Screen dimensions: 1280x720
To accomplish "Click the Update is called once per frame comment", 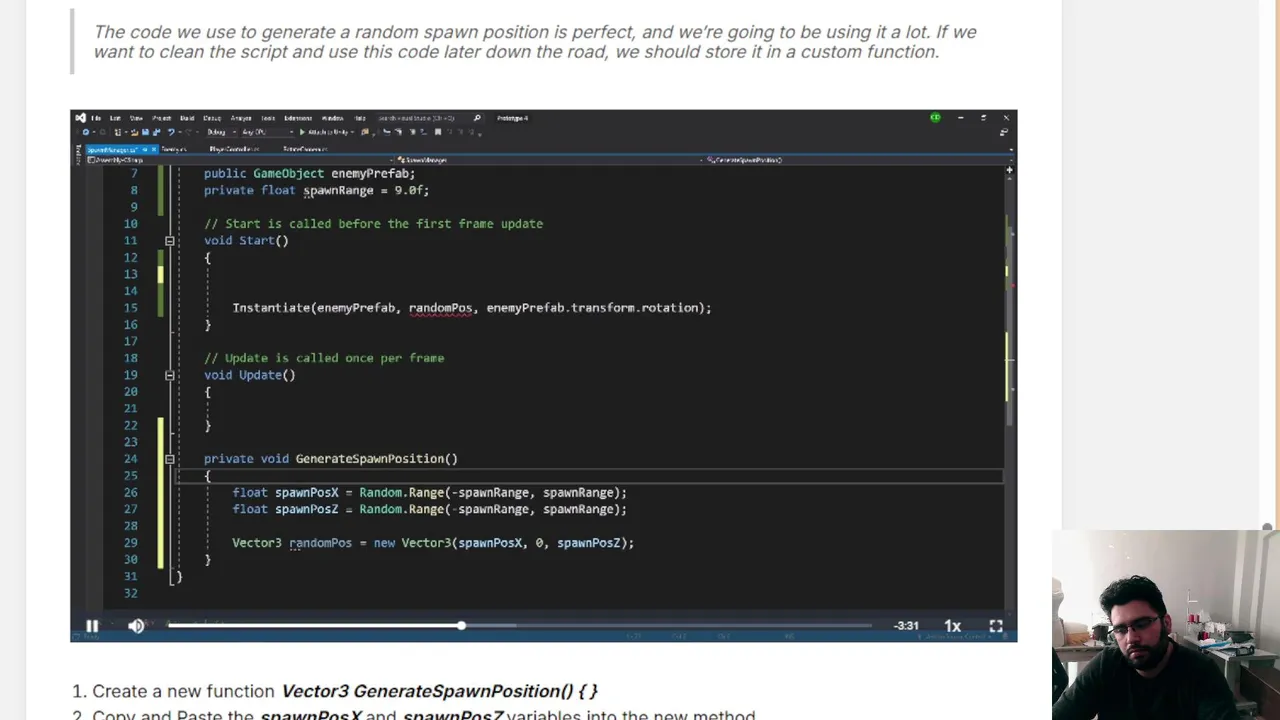I will (x=324, y=358).
